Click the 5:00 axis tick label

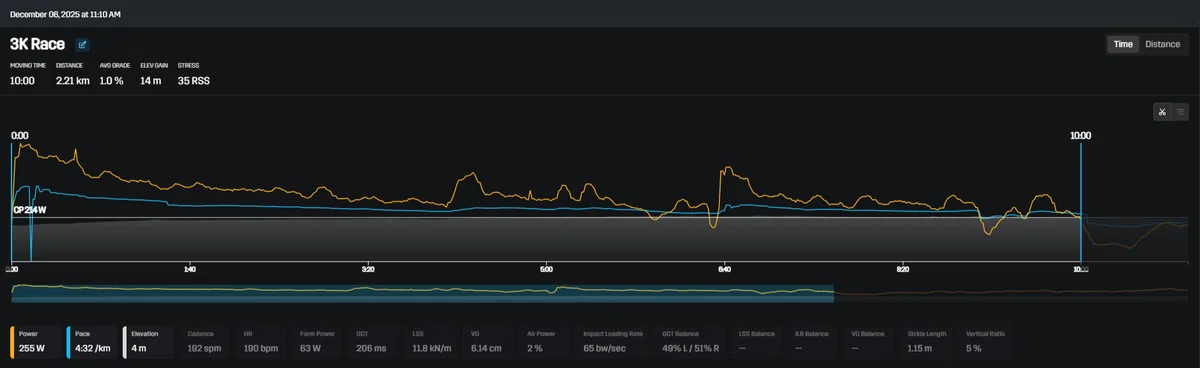(x=546, y=269)
